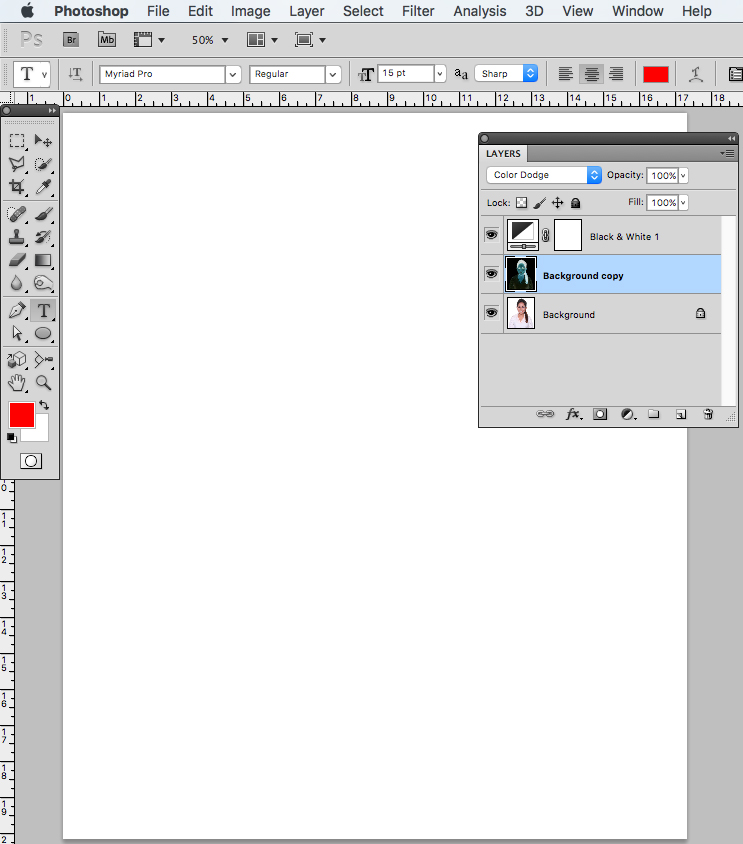This screenshot has height=844, width=743.
Task: Select the Blur tool
Action: tap(17, 283)
